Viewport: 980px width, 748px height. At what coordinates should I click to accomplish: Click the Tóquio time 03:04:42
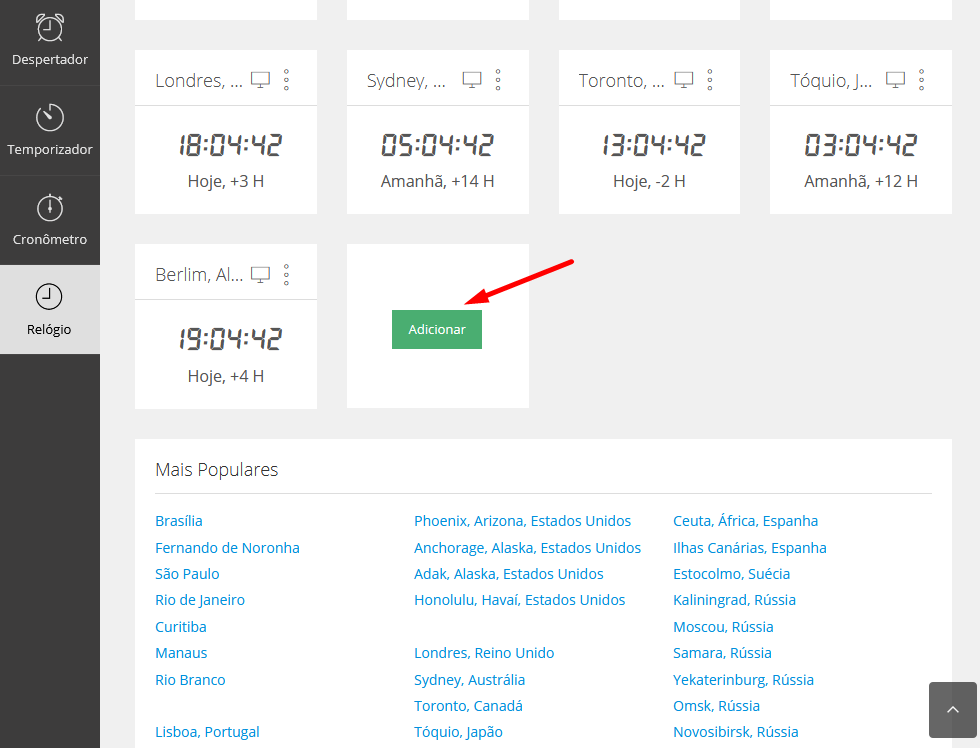tap(861, 145)
